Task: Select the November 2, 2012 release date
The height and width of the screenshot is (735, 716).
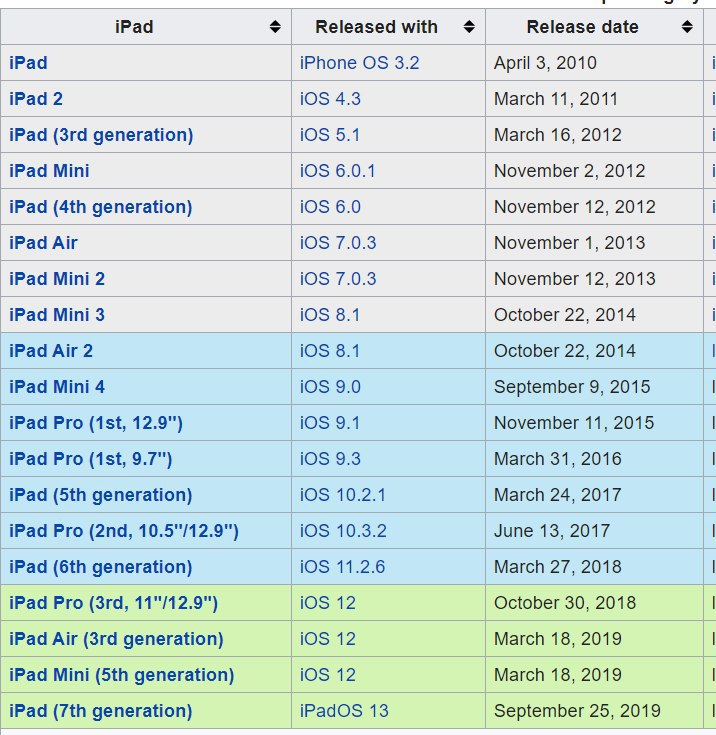Action: click(570, 171)
